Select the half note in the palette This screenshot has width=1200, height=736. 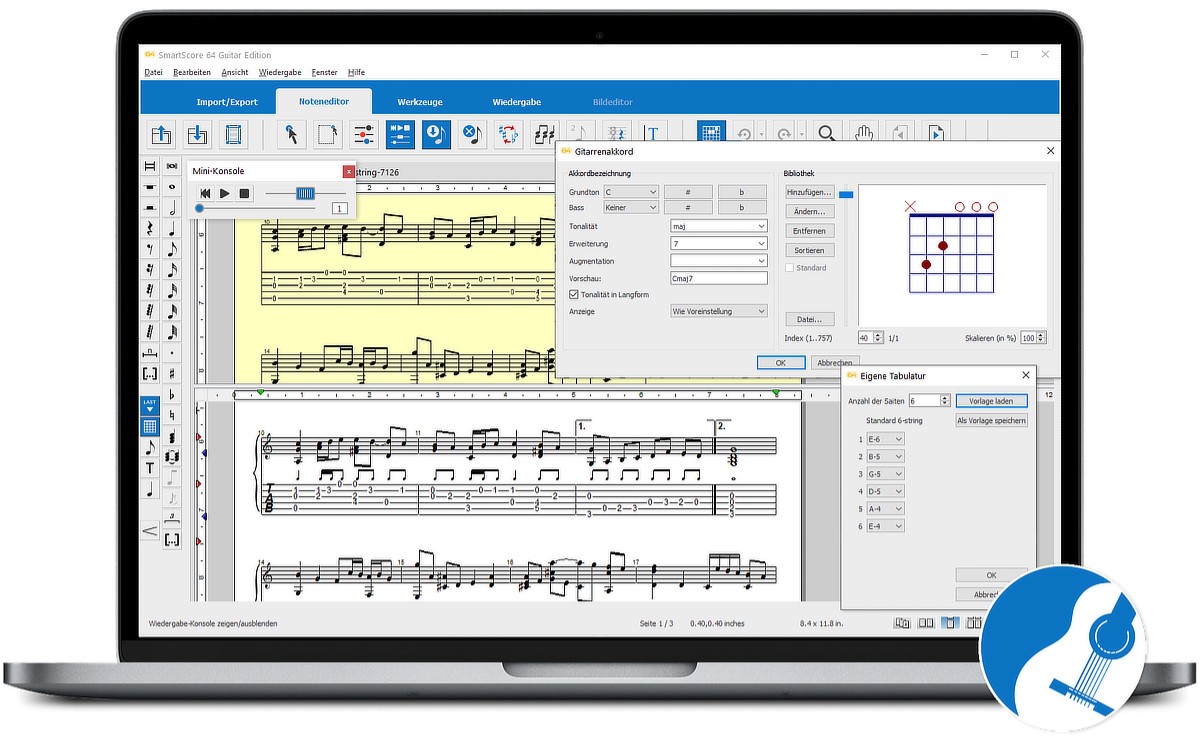tap(172, 207)
